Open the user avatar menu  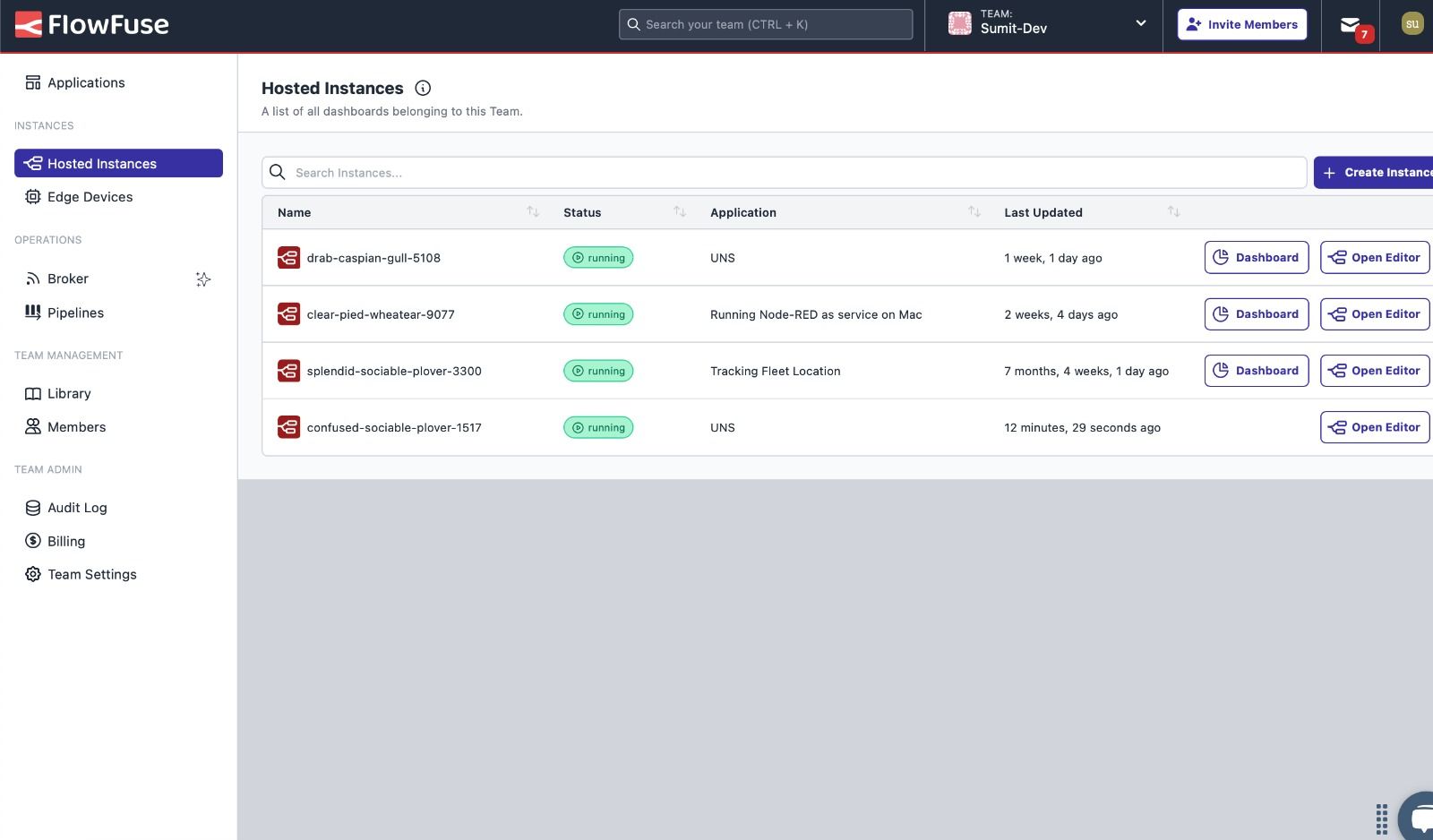click(x=1412, y=23)
